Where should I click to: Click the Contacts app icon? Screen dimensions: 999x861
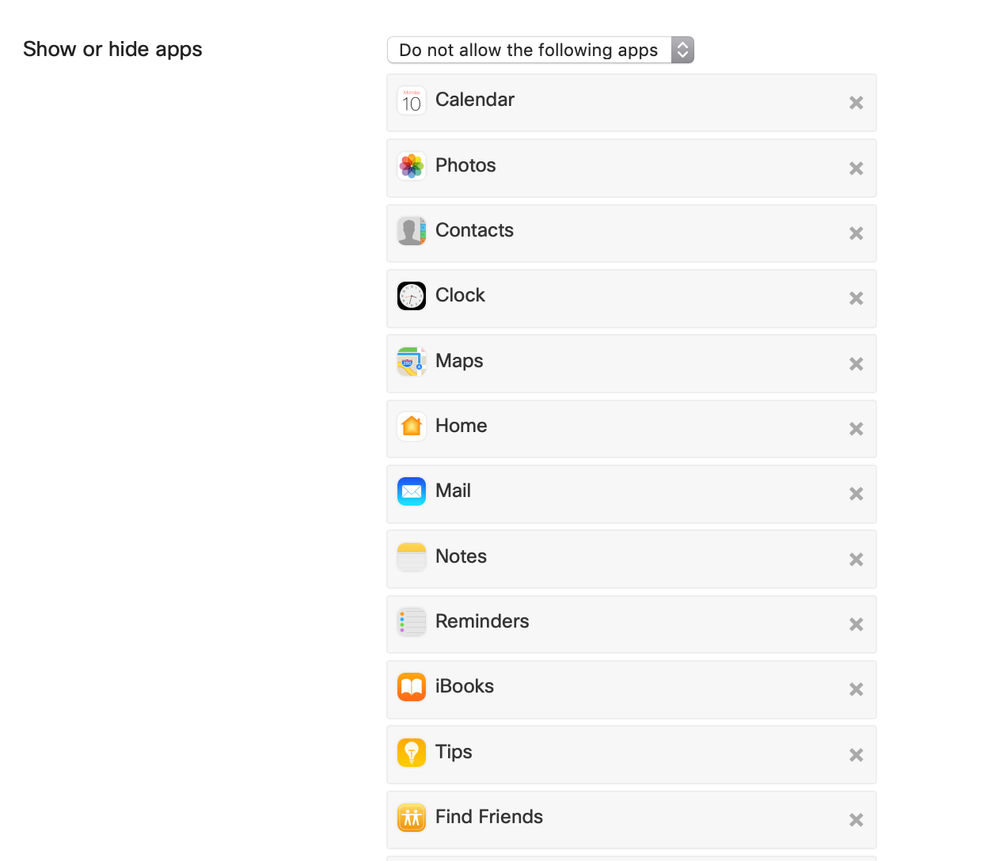(411, 231)
